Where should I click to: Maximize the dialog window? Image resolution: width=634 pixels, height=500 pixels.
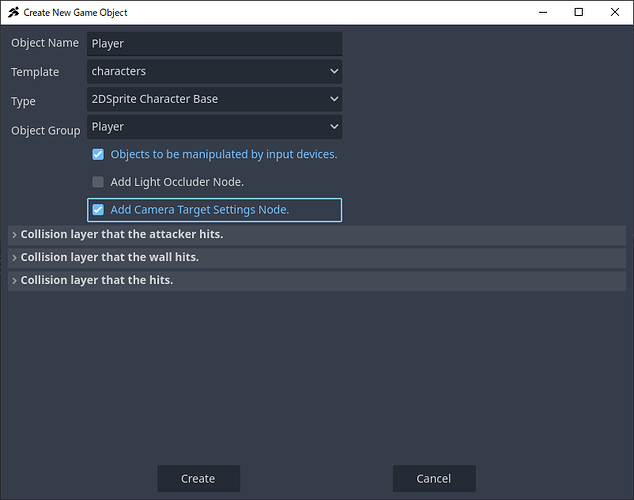coord(579,12)
